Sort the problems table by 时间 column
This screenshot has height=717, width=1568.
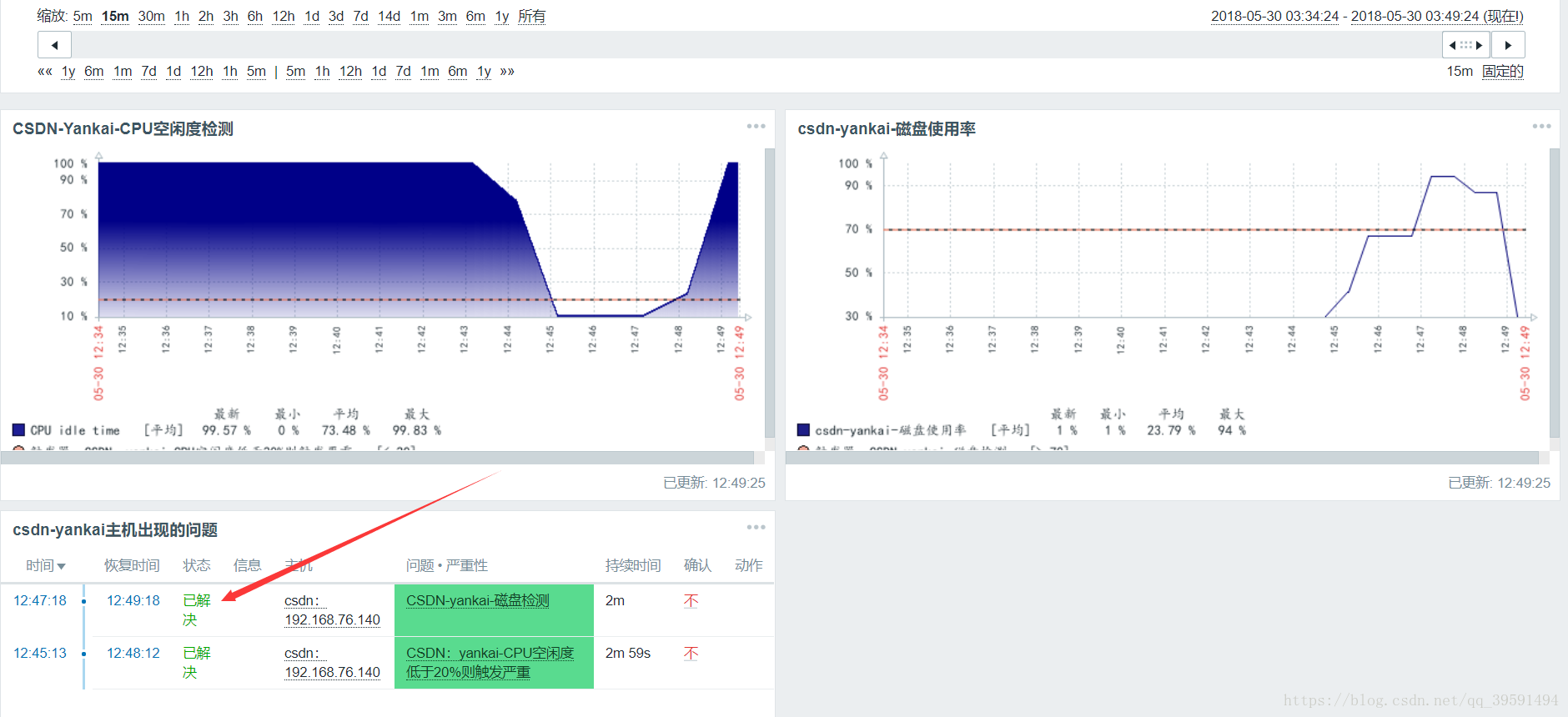click(45, 565)
